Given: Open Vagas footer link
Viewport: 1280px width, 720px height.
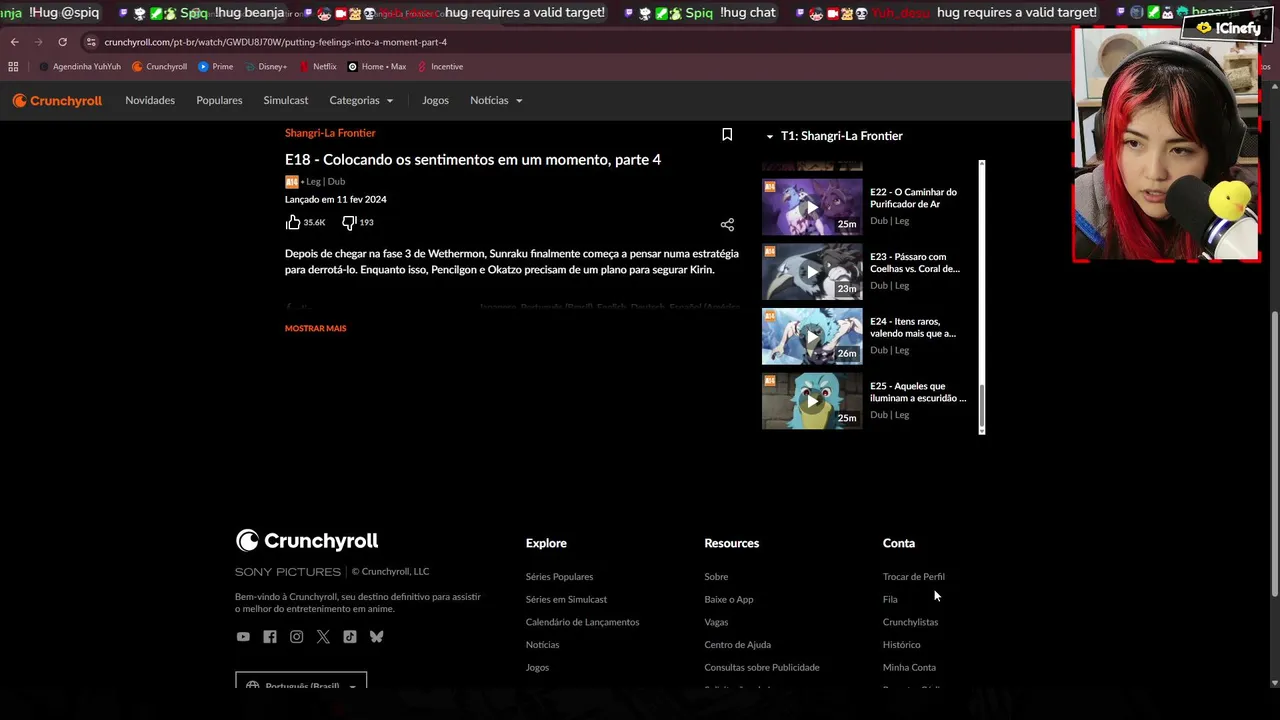Looking at the screenshot, I should coord(716,622).
